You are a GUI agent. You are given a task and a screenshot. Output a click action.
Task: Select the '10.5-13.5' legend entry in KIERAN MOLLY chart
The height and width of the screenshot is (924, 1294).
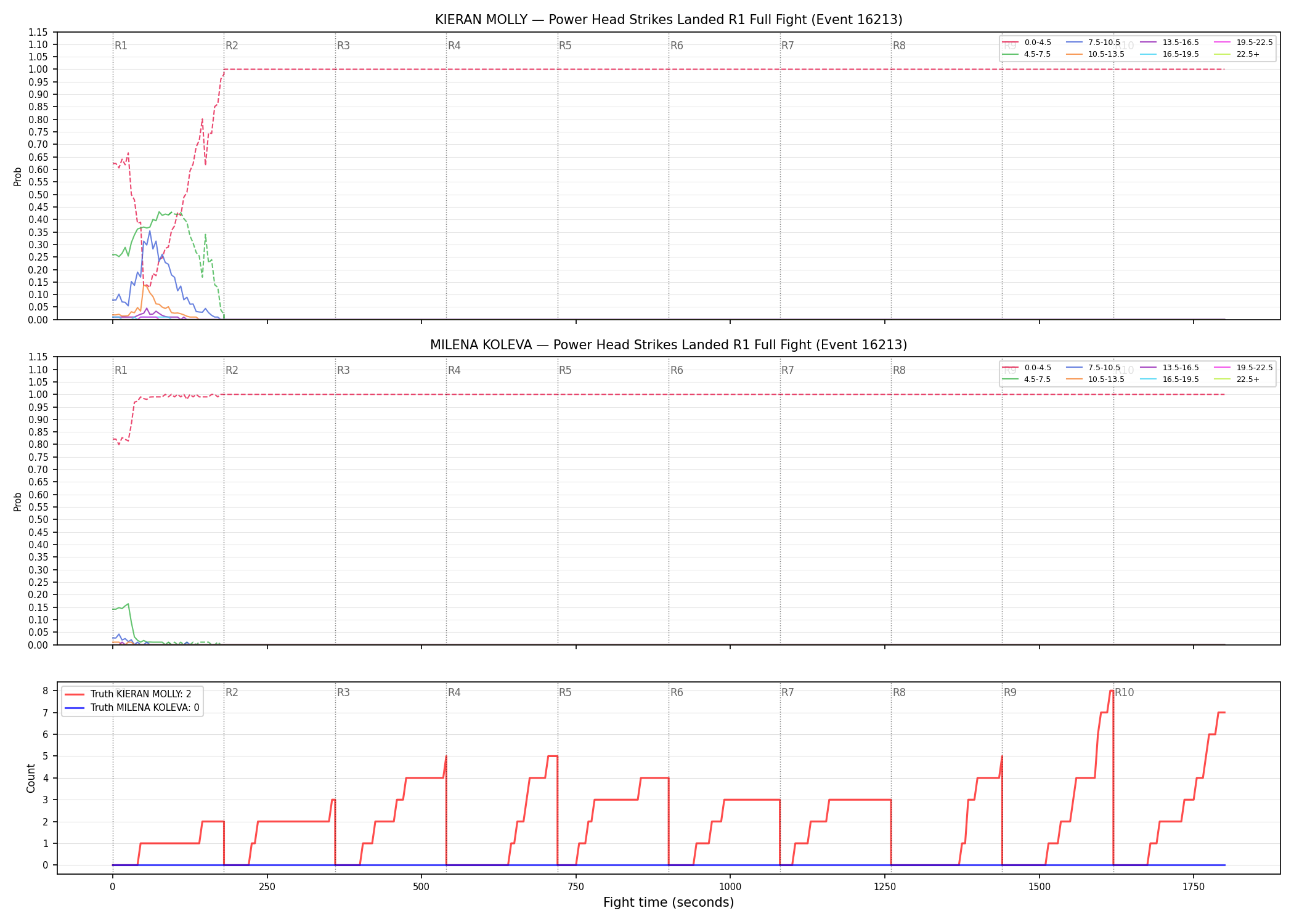[1096, 54]
